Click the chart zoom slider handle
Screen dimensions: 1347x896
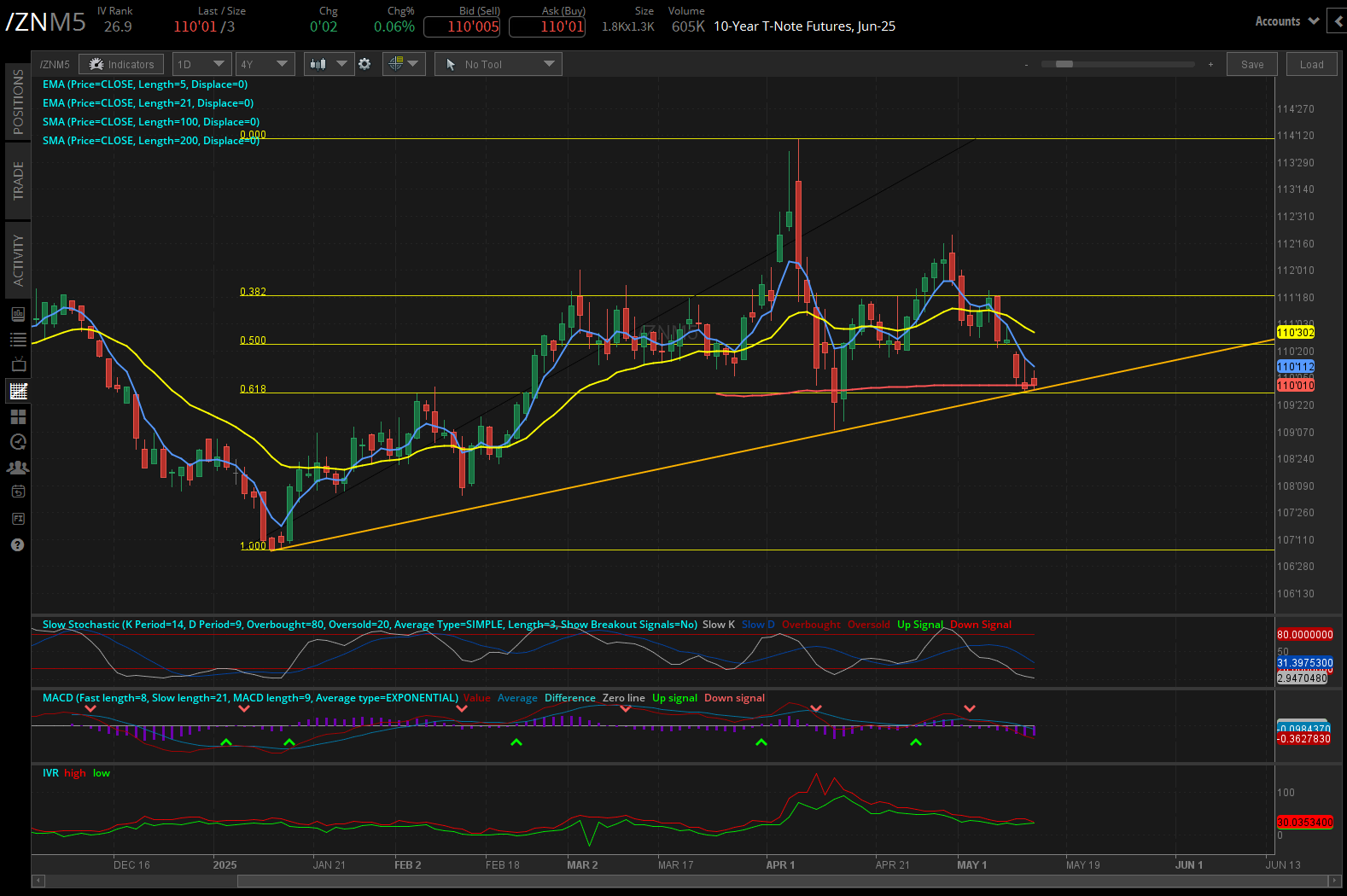click(1064, 64)
